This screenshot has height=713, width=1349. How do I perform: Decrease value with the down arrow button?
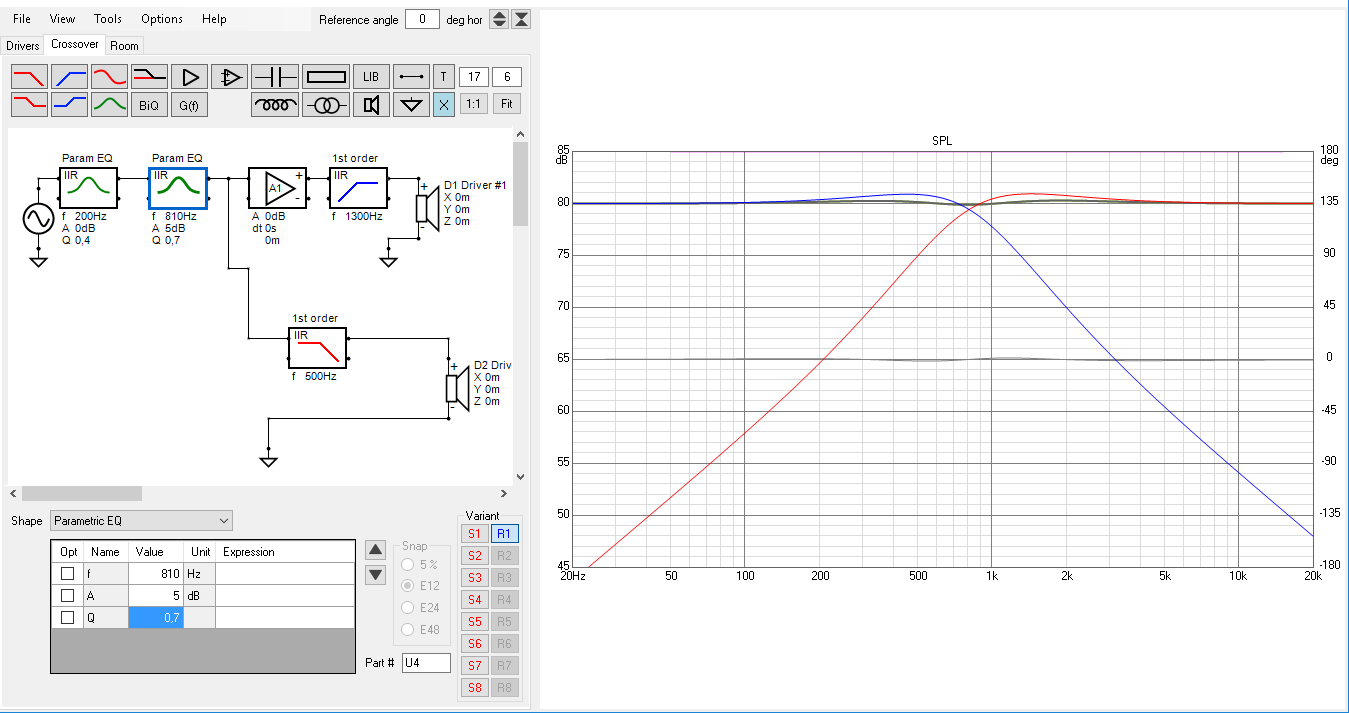(375, 574)
